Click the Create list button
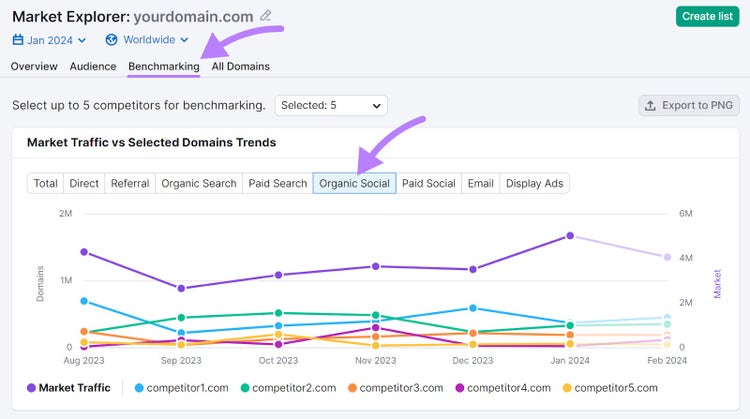750x419 pixels. (707, 16)
